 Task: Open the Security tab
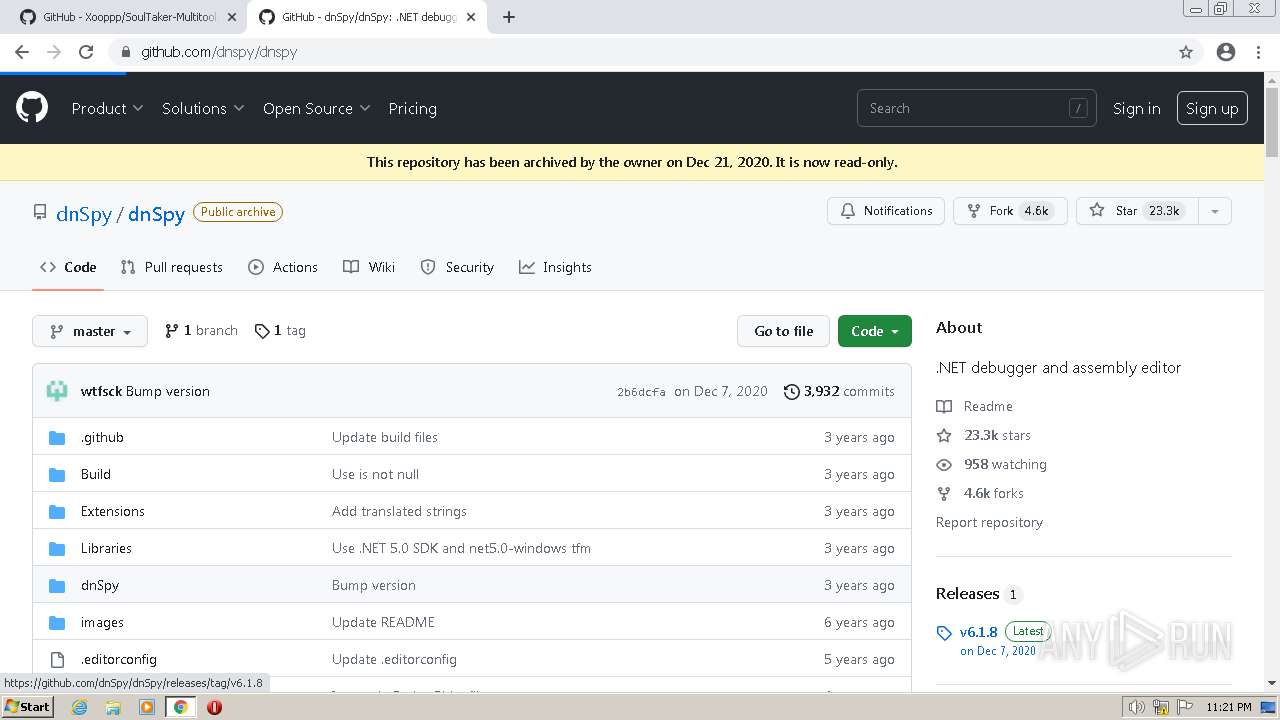(457, 267)
